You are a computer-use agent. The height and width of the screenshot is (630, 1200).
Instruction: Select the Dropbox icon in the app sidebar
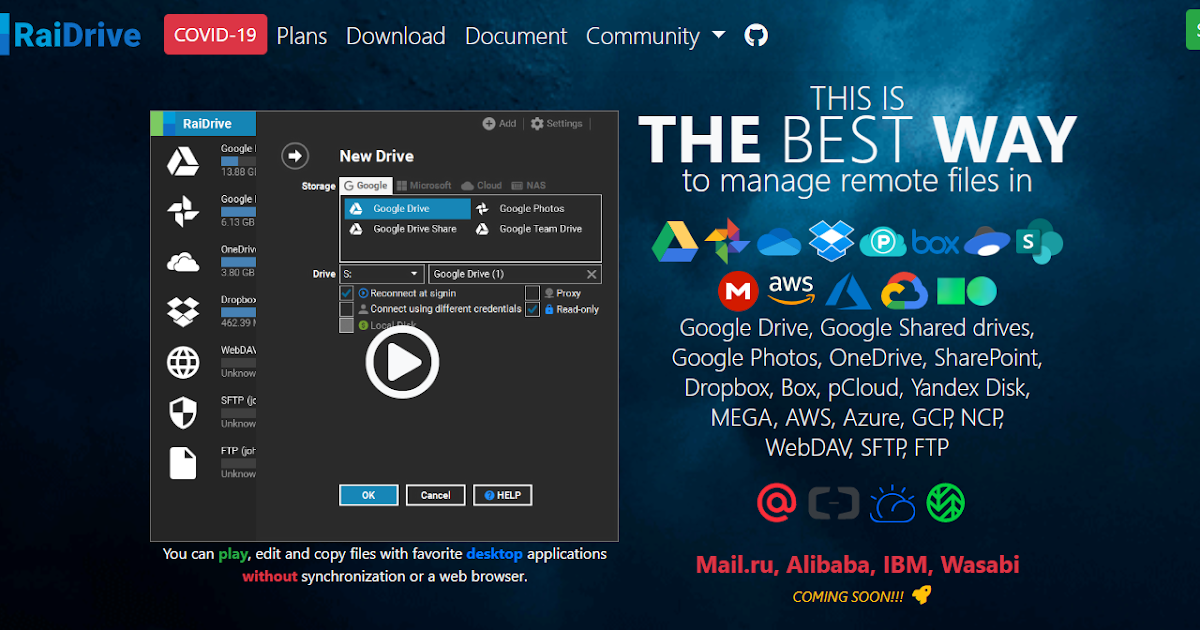[183, 311]
